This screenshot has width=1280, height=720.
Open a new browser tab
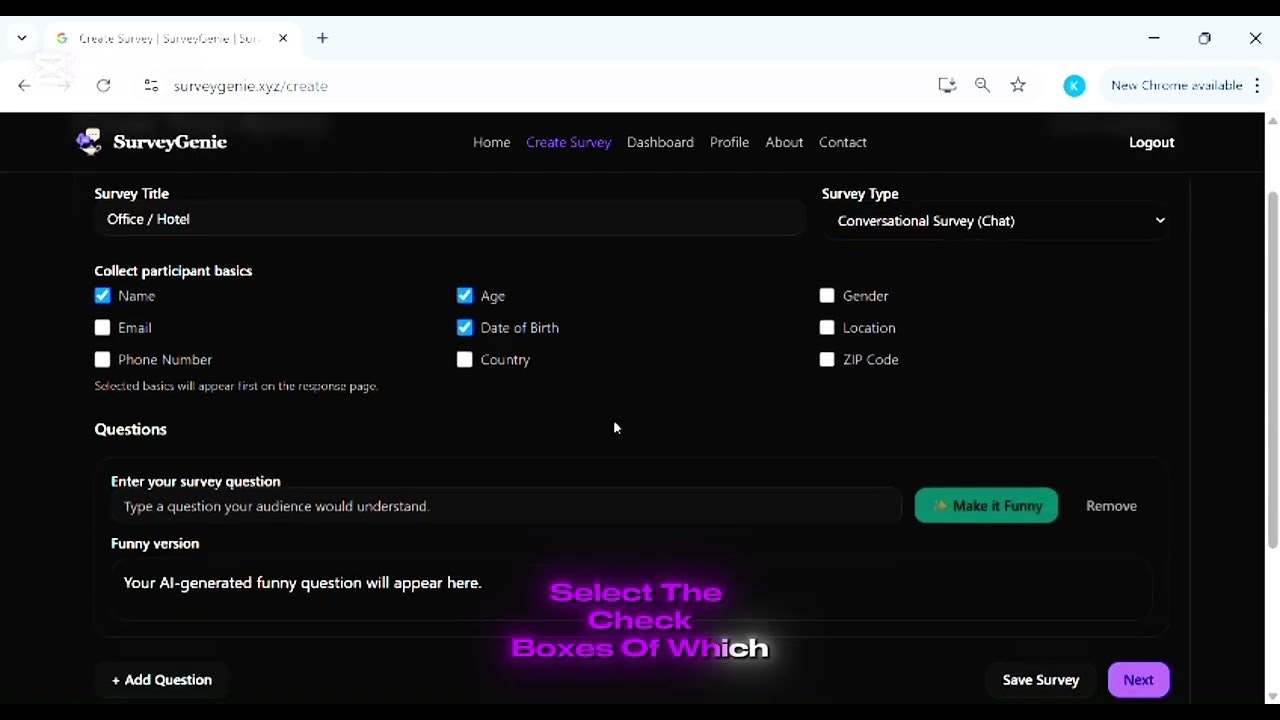tap(322, 38)
